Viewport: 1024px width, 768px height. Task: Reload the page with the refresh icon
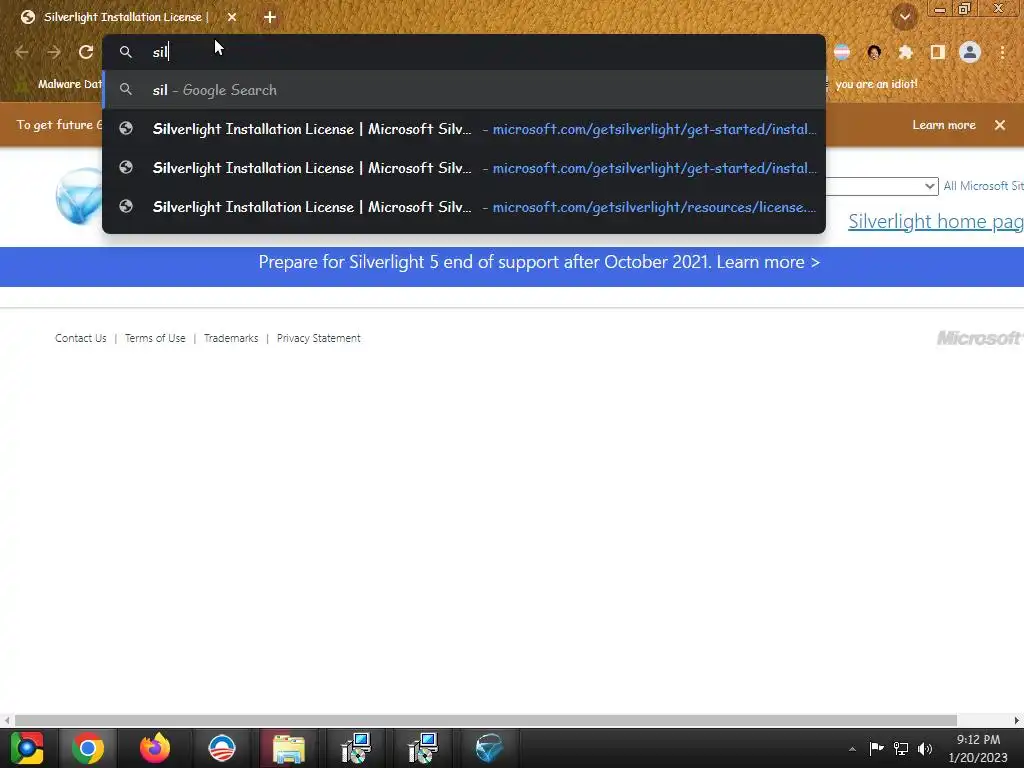86,52
